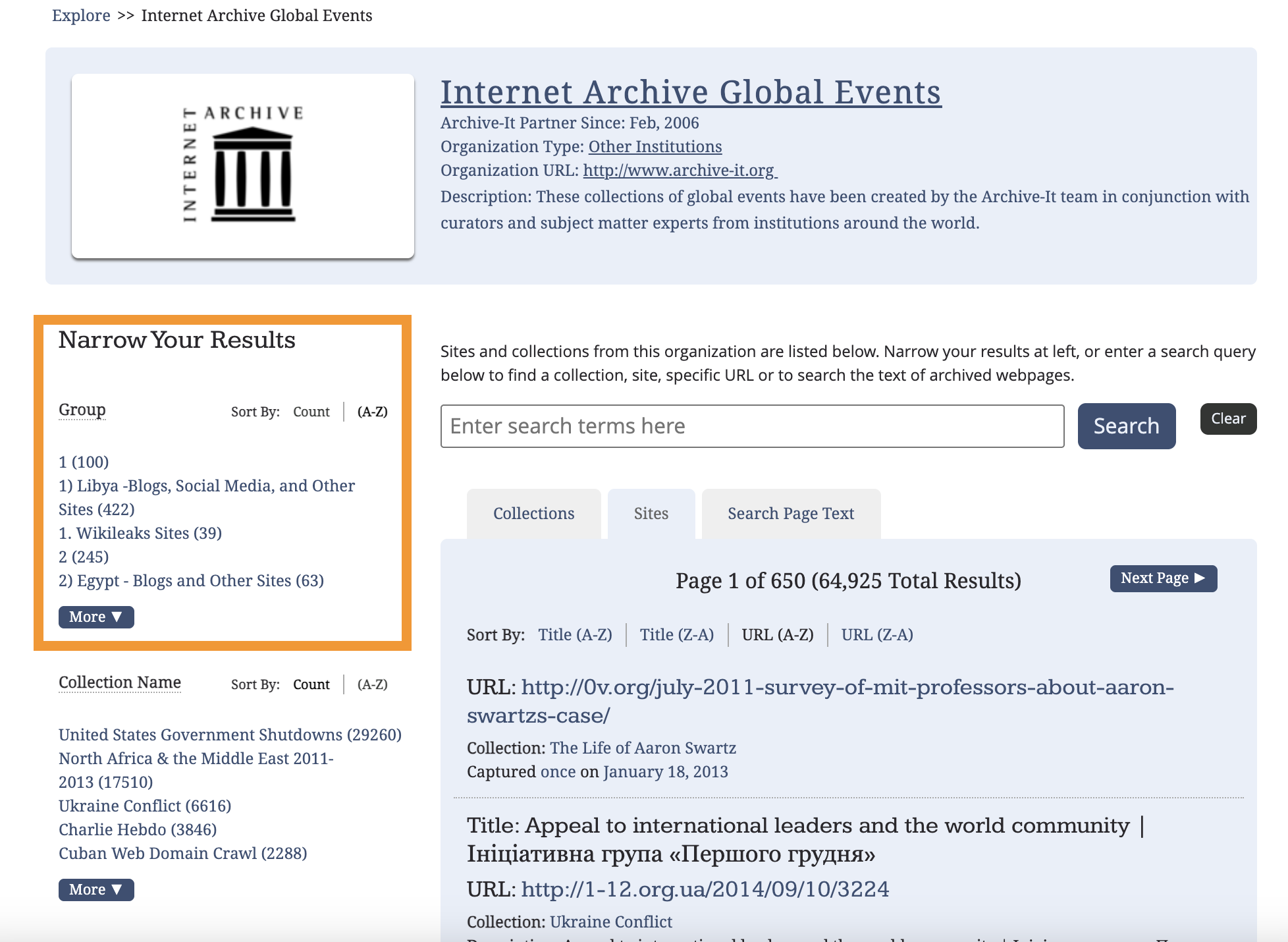Open the Search Page Text tab
The width and height of the screenshot is (1288, 942).
790,514
